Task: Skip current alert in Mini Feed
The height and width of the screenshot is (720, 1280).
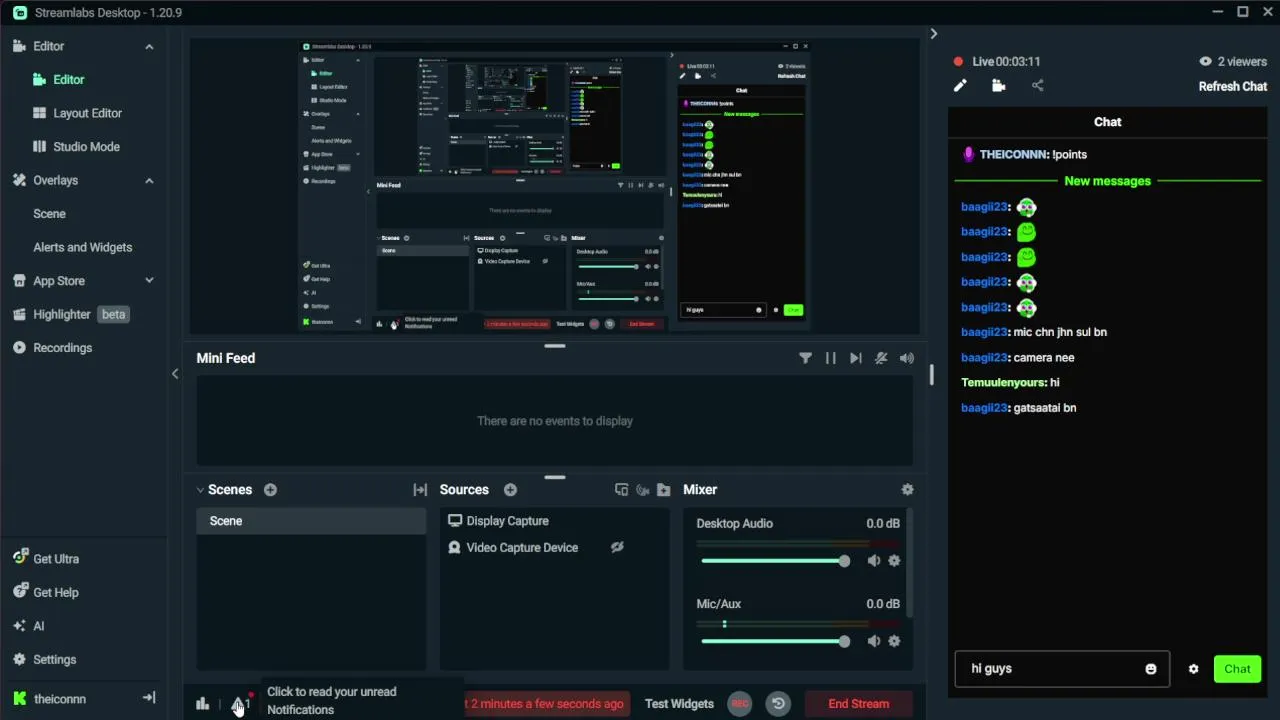Action: tap(855, 358)
